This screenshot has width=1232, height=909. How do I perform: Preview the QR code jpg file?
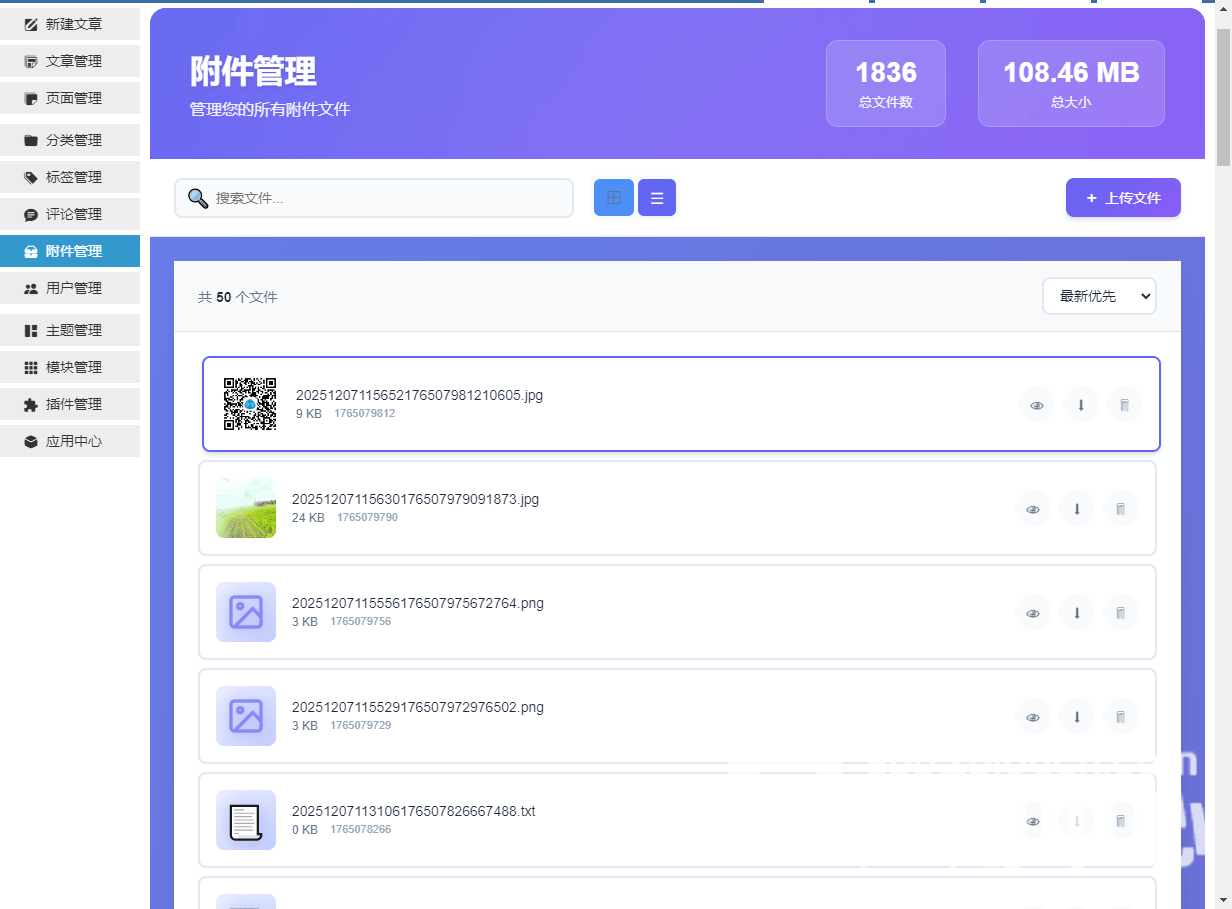(1036, 405)
